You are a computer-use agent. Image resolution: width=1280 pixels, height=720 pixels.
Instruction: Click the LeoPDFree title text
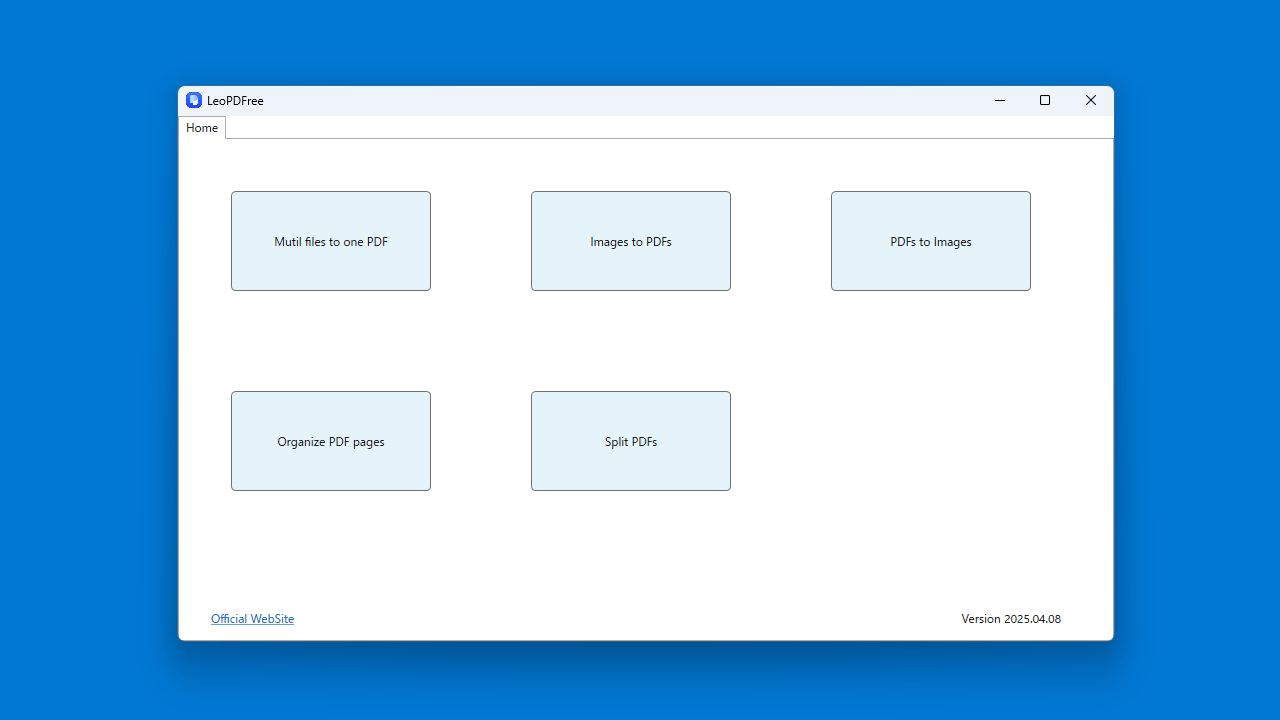coord(235,101)
